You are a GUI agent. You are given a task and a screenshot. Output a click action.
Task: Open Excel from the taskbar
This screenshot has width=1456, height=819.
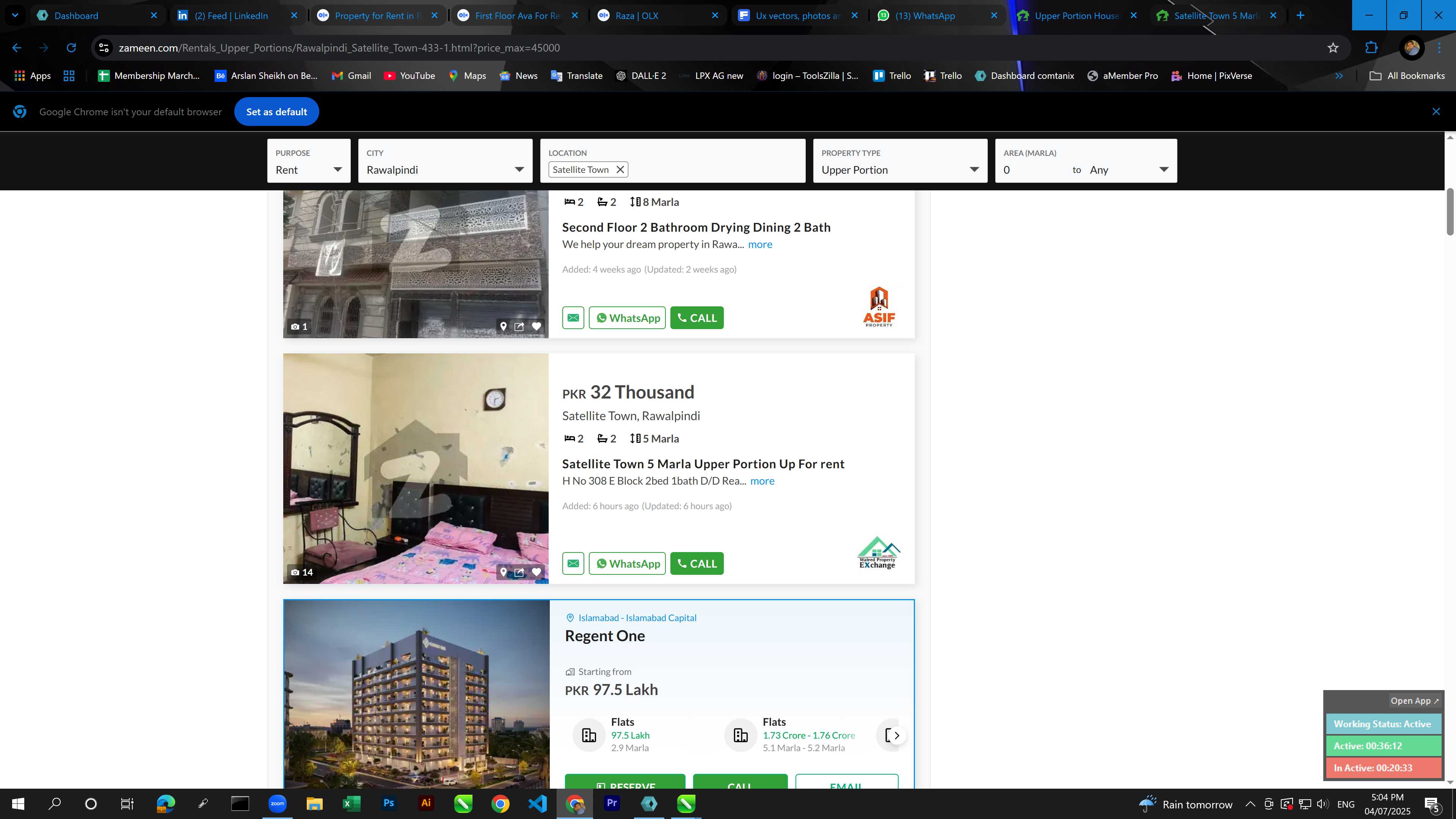pyautogui.click(x=351, y=803)
